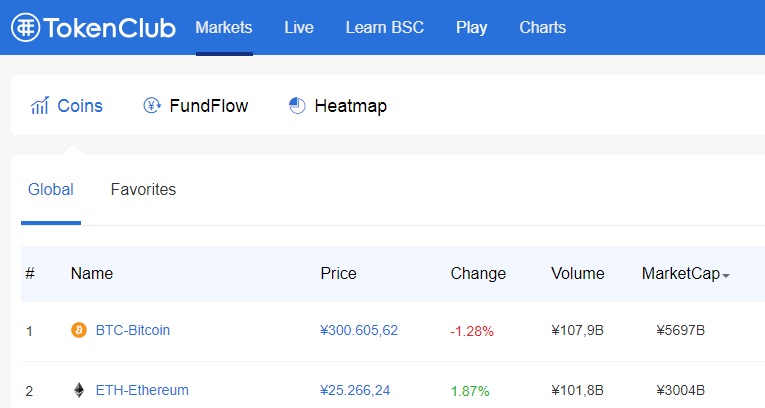Image resolution: width=765 pixels, height=408 pixels.
Task: Click the Heatmap pie chart icon
Action: pos(297,105)
